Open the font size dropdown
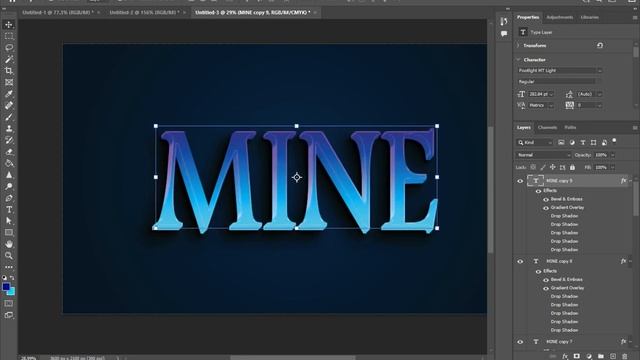The width and height of the screenshot is (640, 360). tap(551, 94)
